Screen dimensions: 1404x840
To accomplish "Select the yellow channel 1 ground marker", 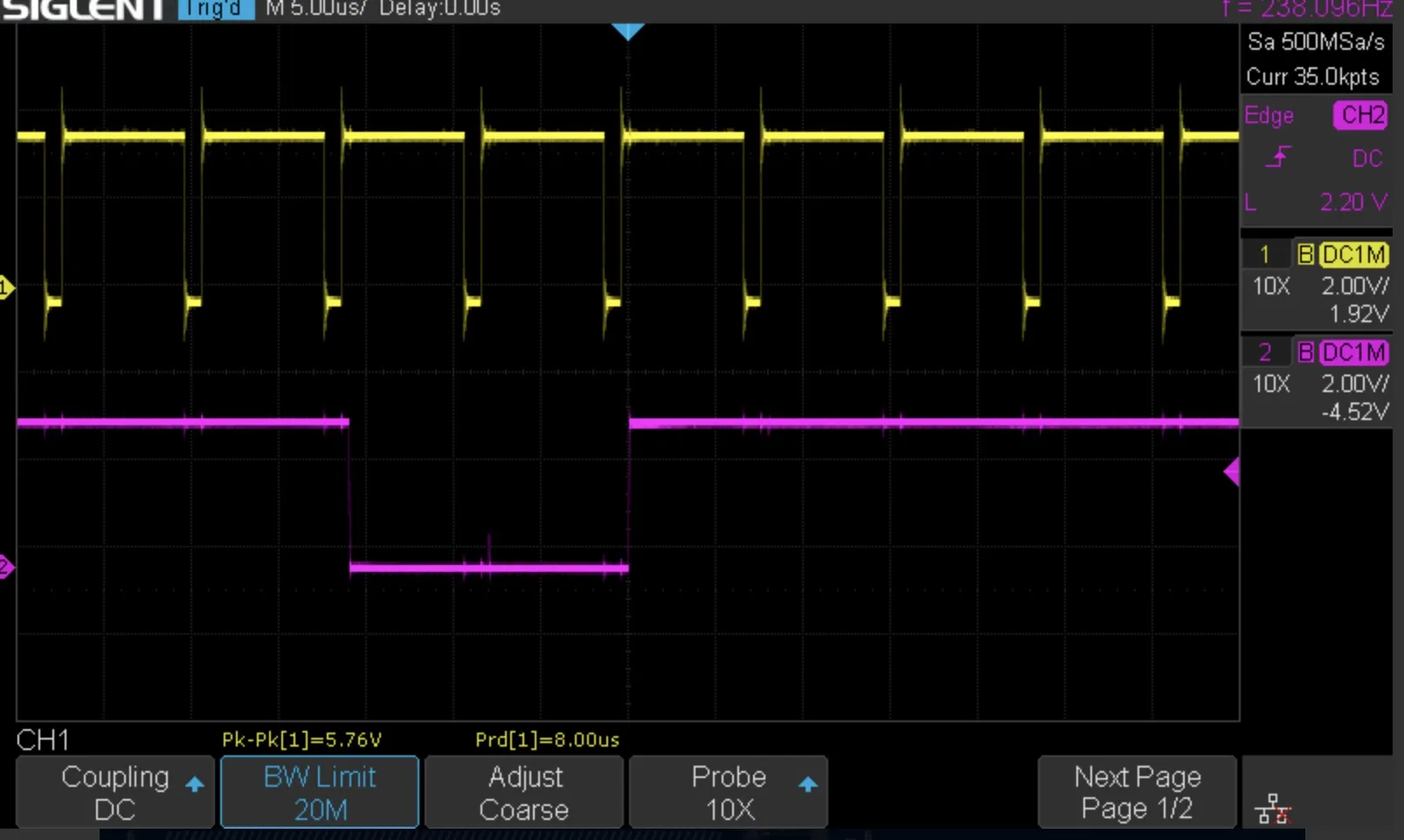I will pos(6,287).
